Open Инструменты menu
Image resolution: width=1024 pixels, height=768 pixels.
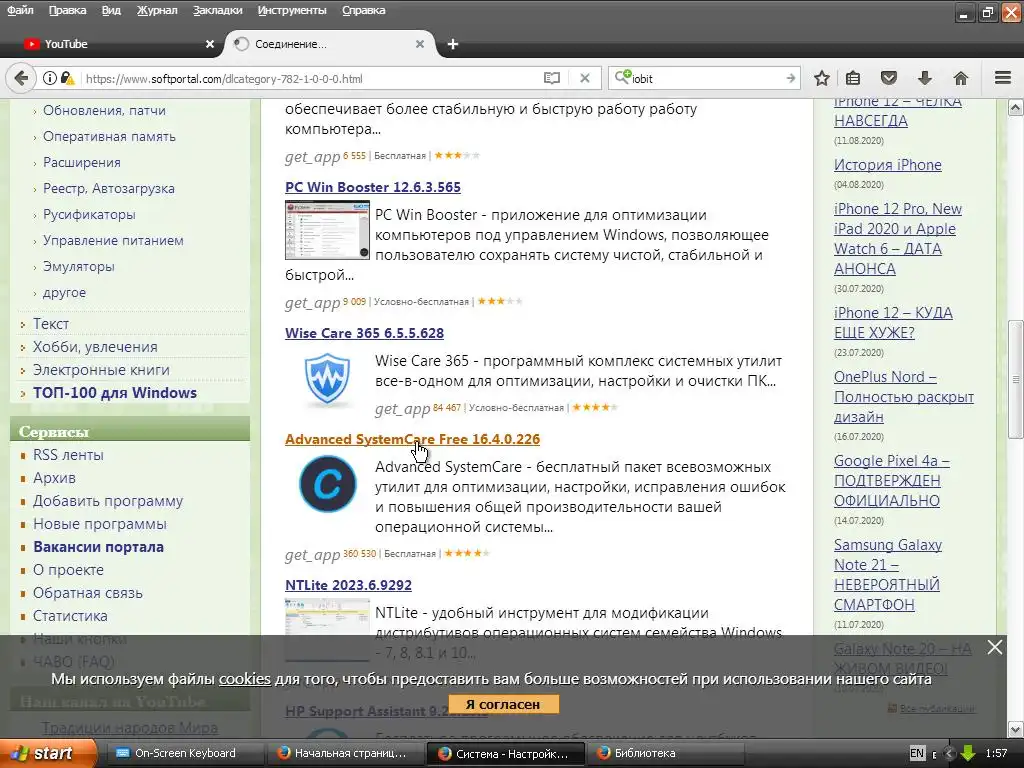(x=292, y=10)
